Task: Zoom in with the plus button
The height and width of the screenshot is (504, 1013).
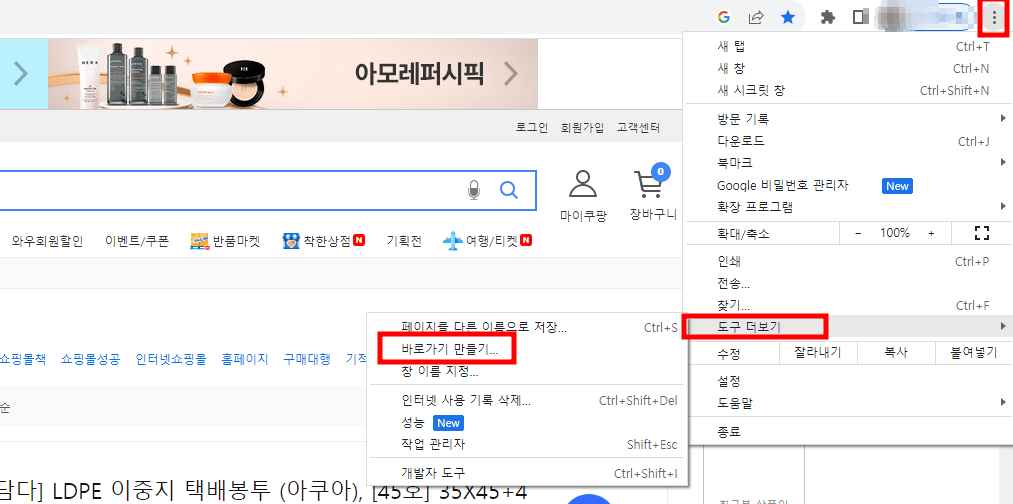Action: coord(931,233)
